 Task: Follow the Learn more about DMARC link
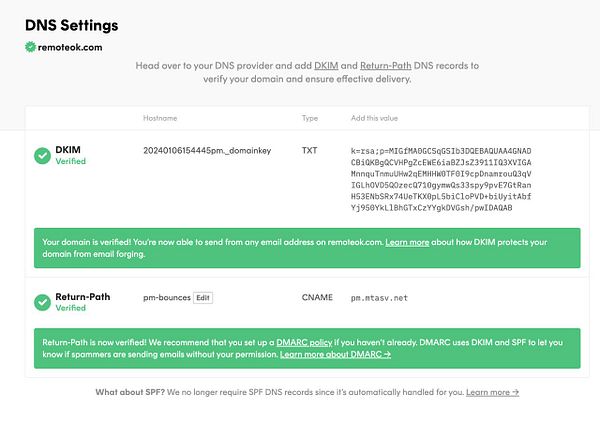[x=335, y=354]
